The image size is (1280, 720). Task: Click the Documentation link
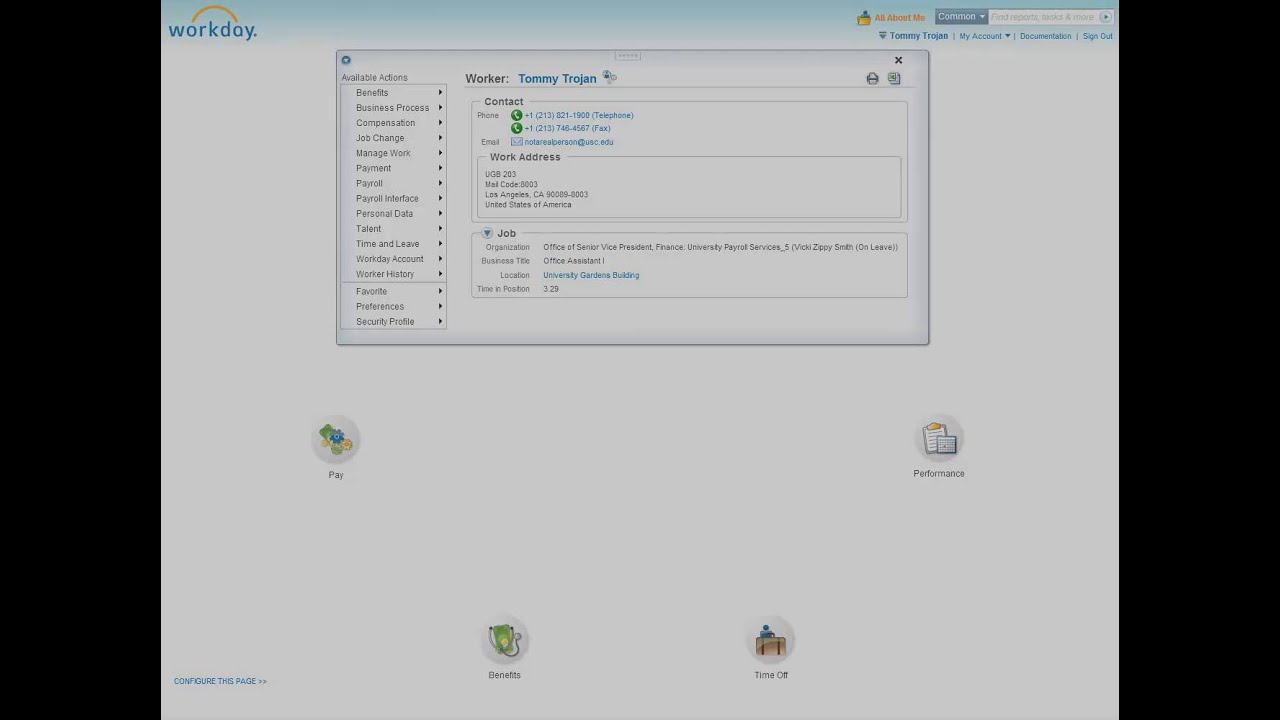tap(1045, 36)
